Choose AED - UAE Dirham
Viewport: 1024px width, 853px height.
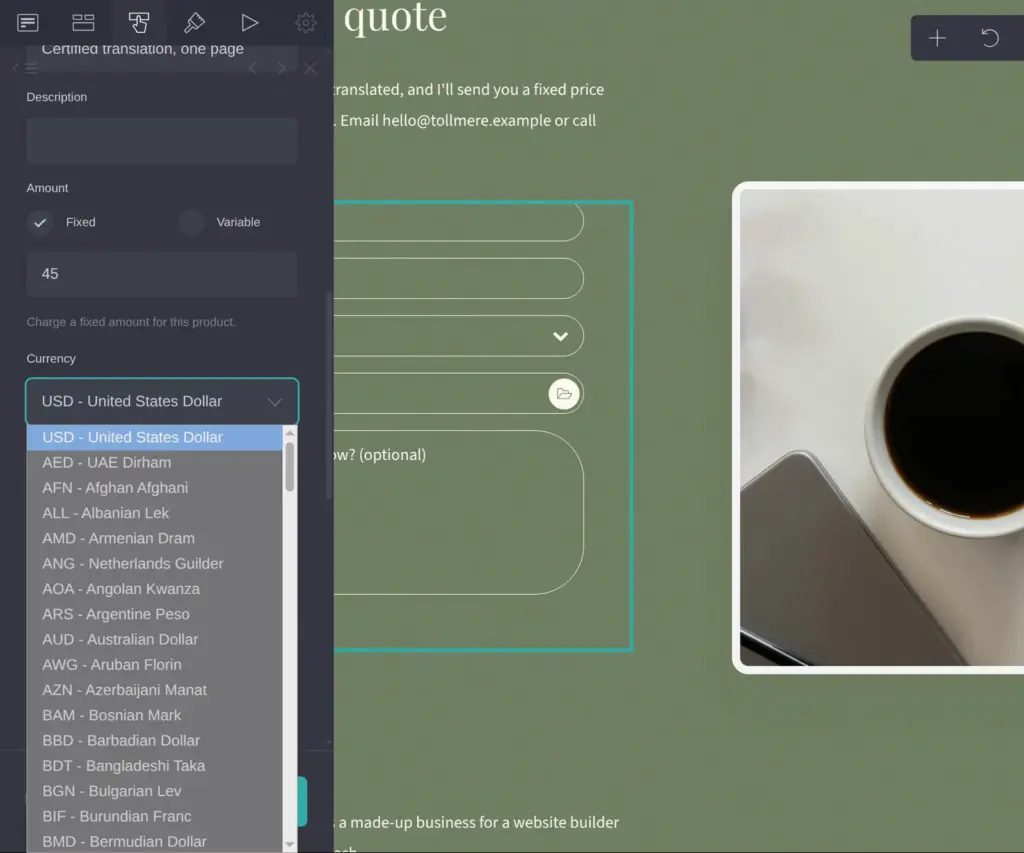click(x=154, y=462)
